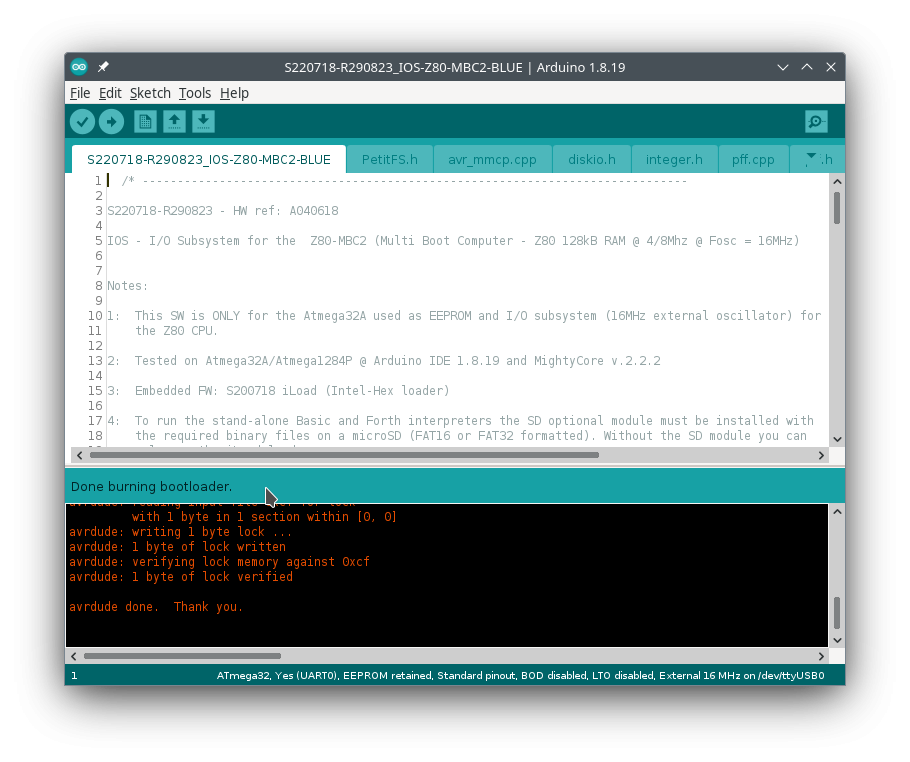Open the tab list dropdown arrow
Viewport: 910px width, 762px height.
tap(811, 157)
